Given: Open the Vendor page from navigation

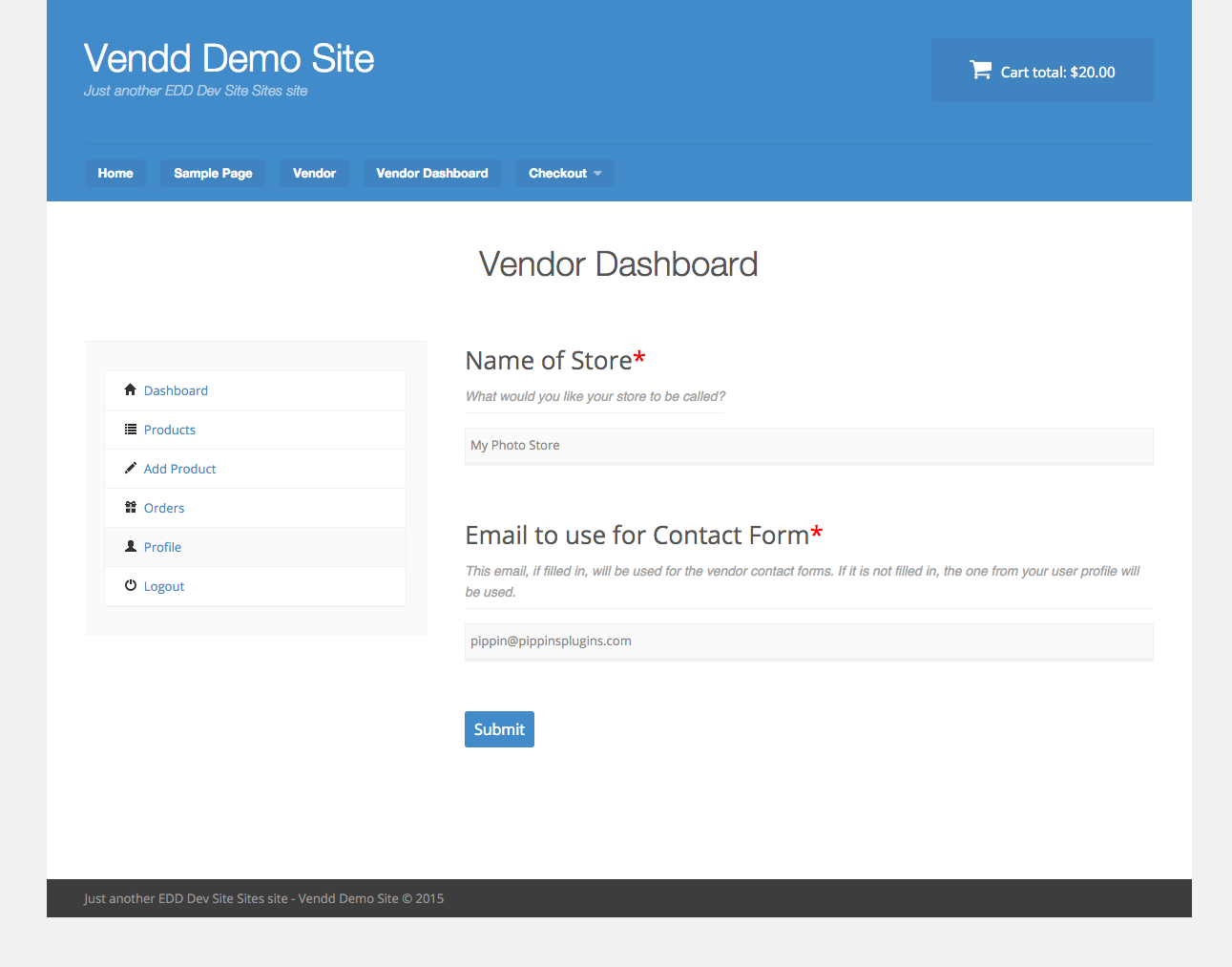Looking at the screenshot, I should point(314,173).
